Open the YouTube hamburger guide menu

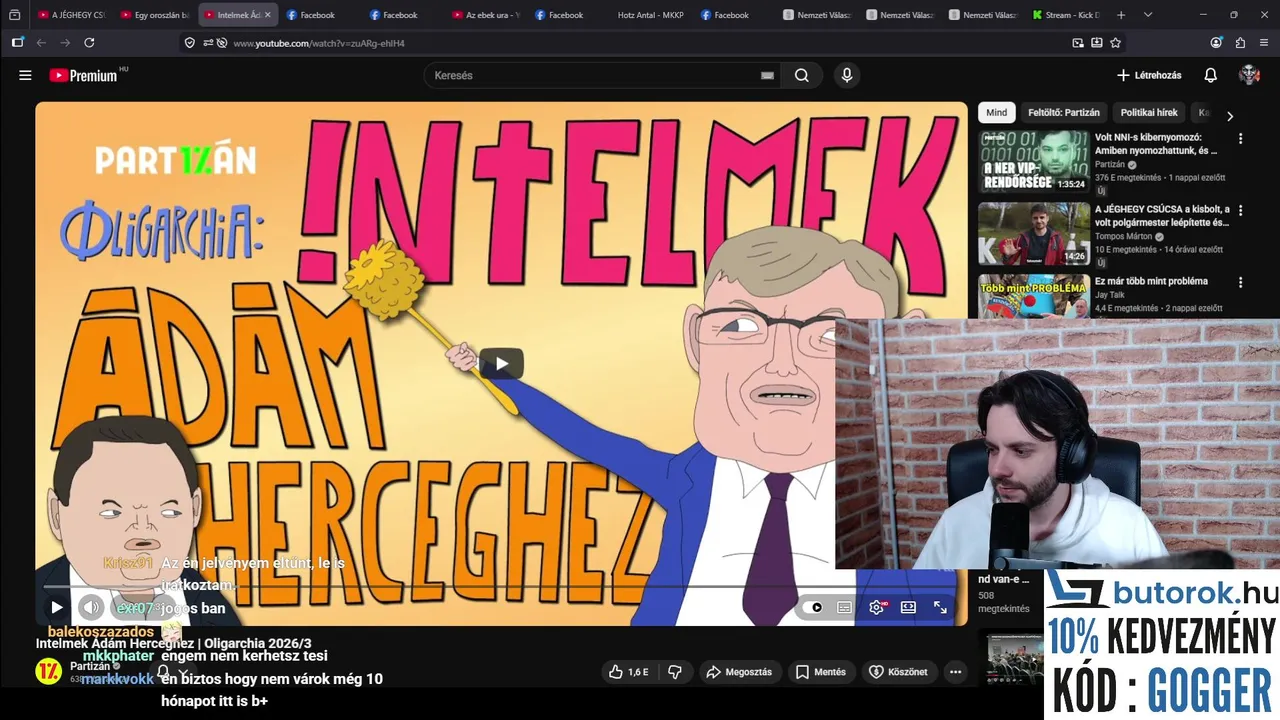25,75
